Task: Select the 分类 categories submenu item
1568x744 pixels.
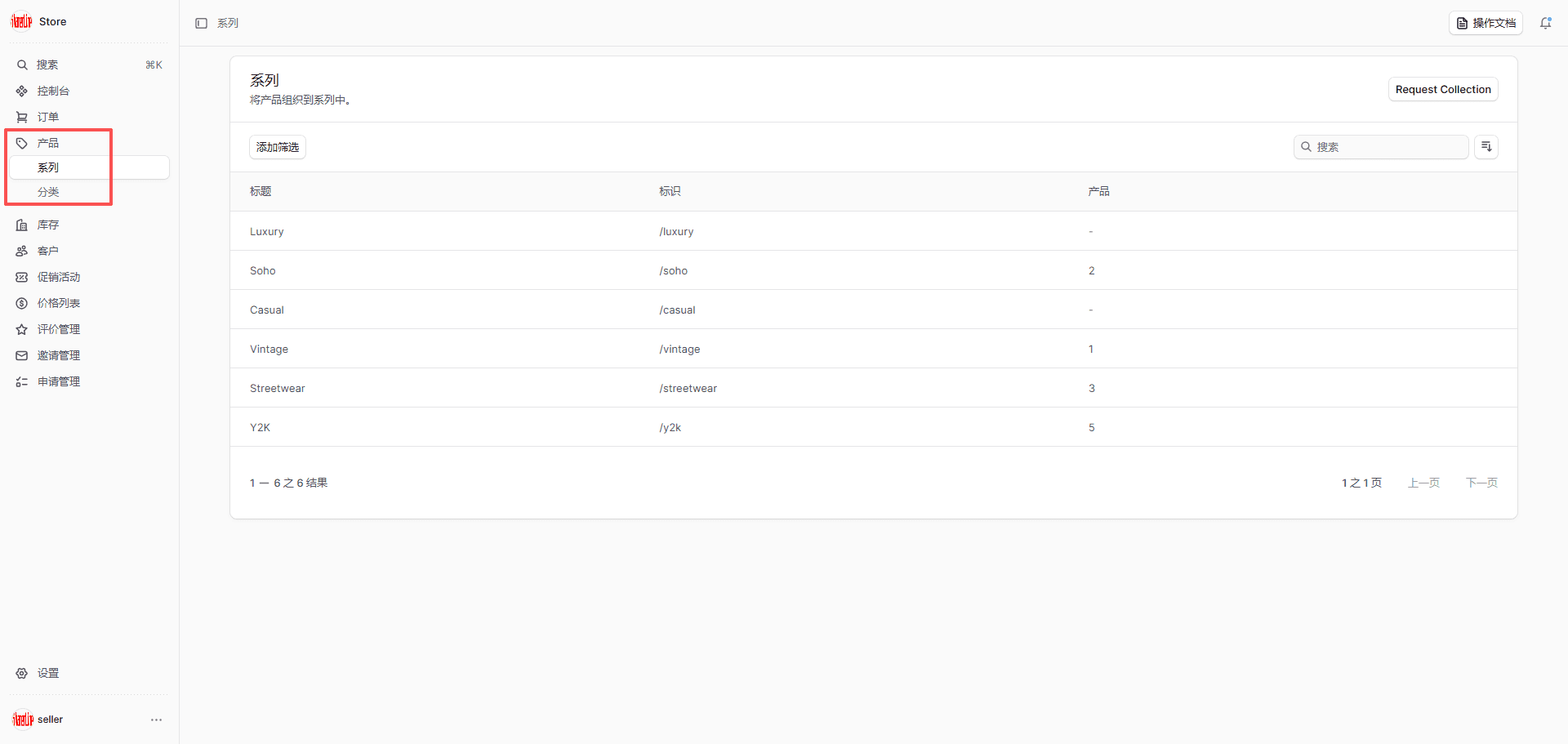Action: pos(48,193)
